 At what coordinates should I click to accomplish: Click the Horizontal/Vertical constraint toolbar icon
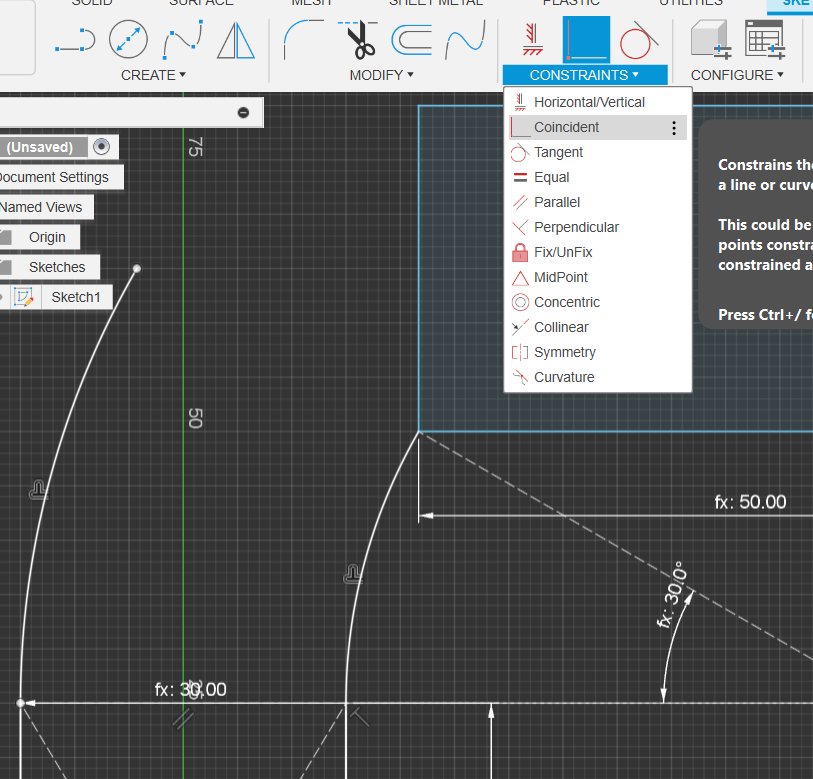[x=532, y=39]
